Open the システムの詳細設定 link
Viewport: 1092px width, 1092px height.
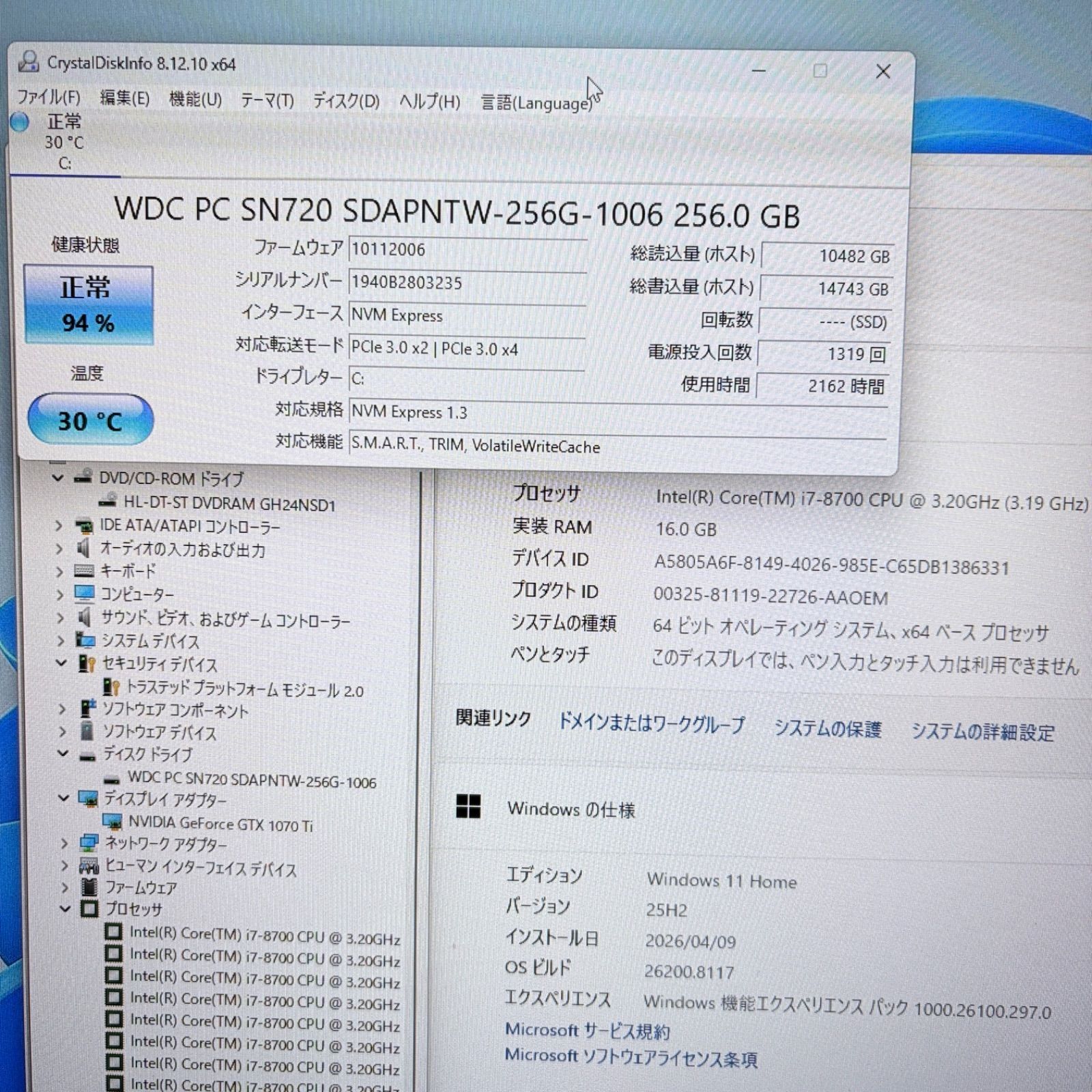click(983, 732)
